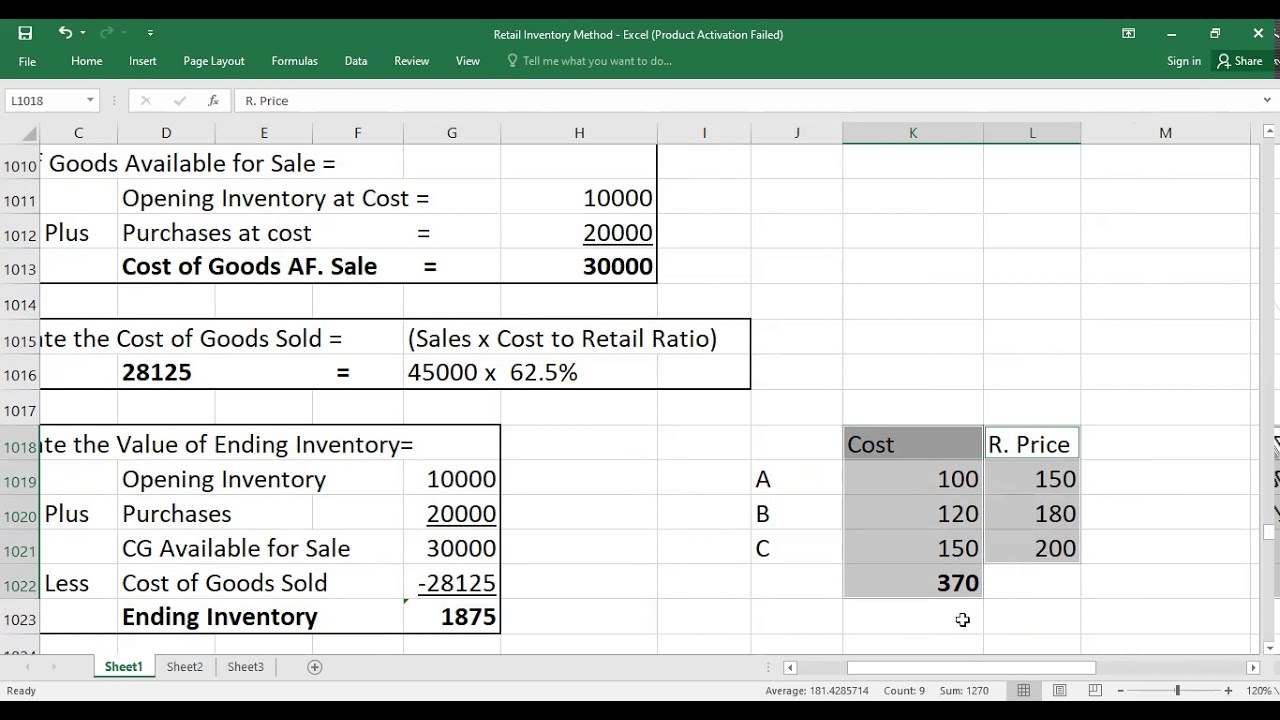The image size is (1280, 720).
Task: Switch to Page Break Preview icon
Action: (1095, 690)
